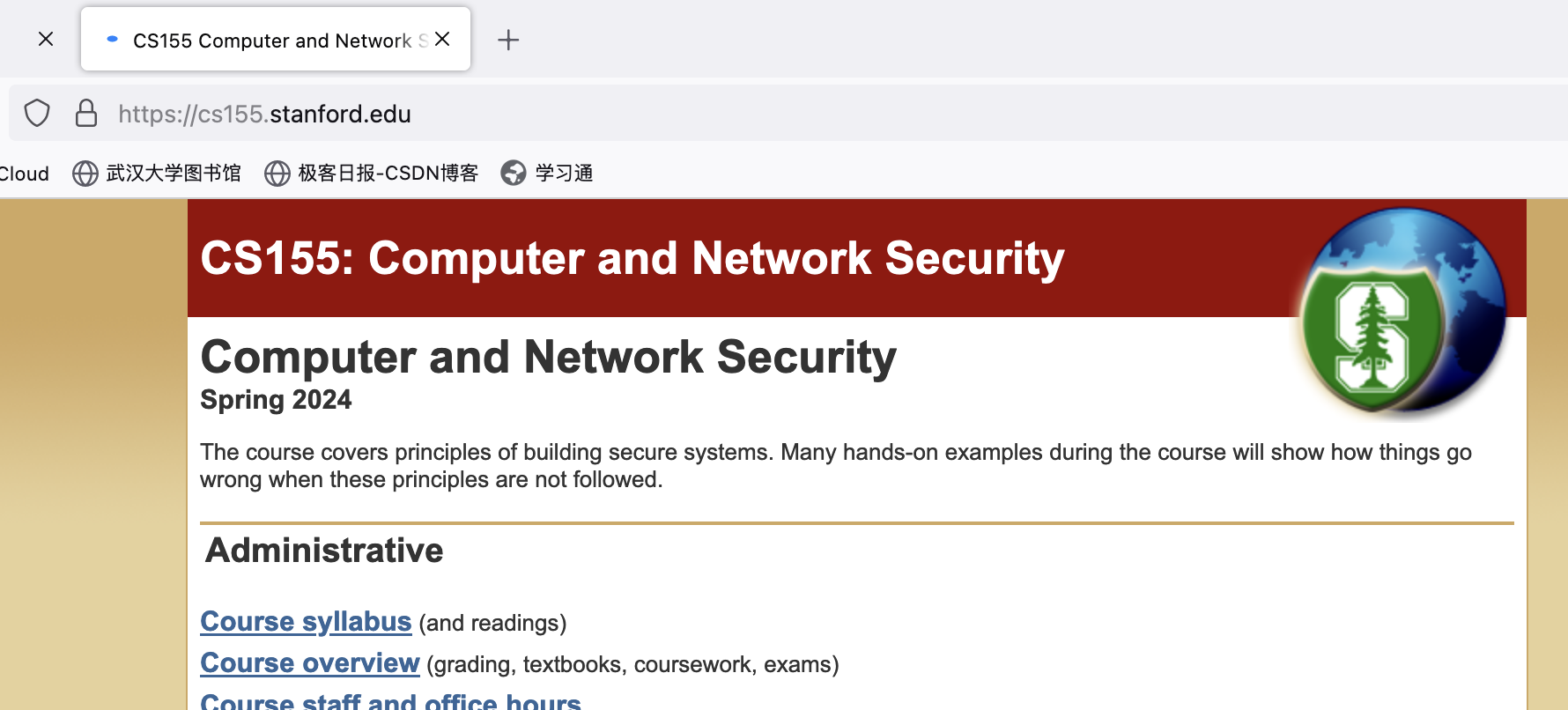This screenshot has height=710, width=1568.
Task: Click the CS155 tab loading favicon
Action: [x=112, y=40]
